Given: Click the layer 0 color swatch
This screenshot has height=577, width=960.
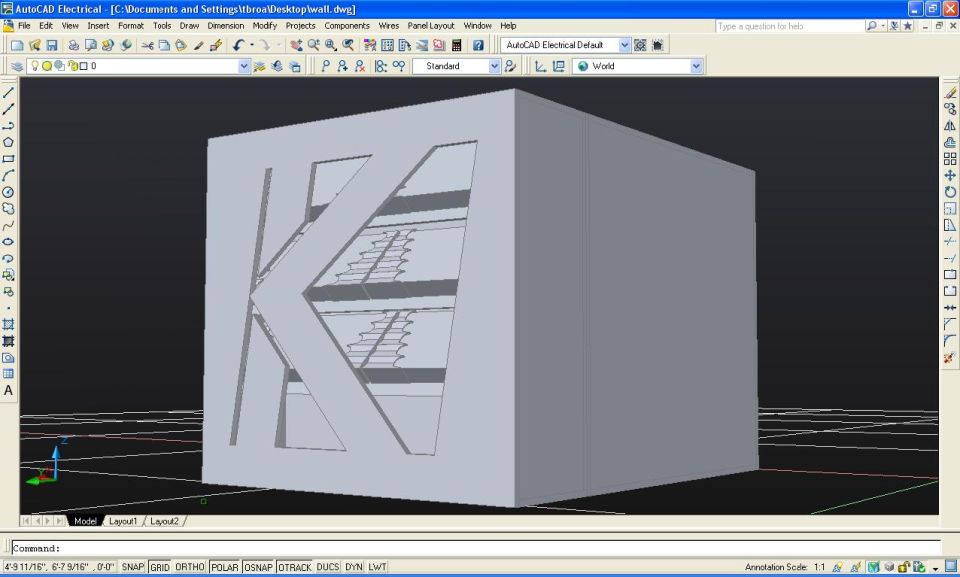Looking at the screenshot, I should (83, 66).
